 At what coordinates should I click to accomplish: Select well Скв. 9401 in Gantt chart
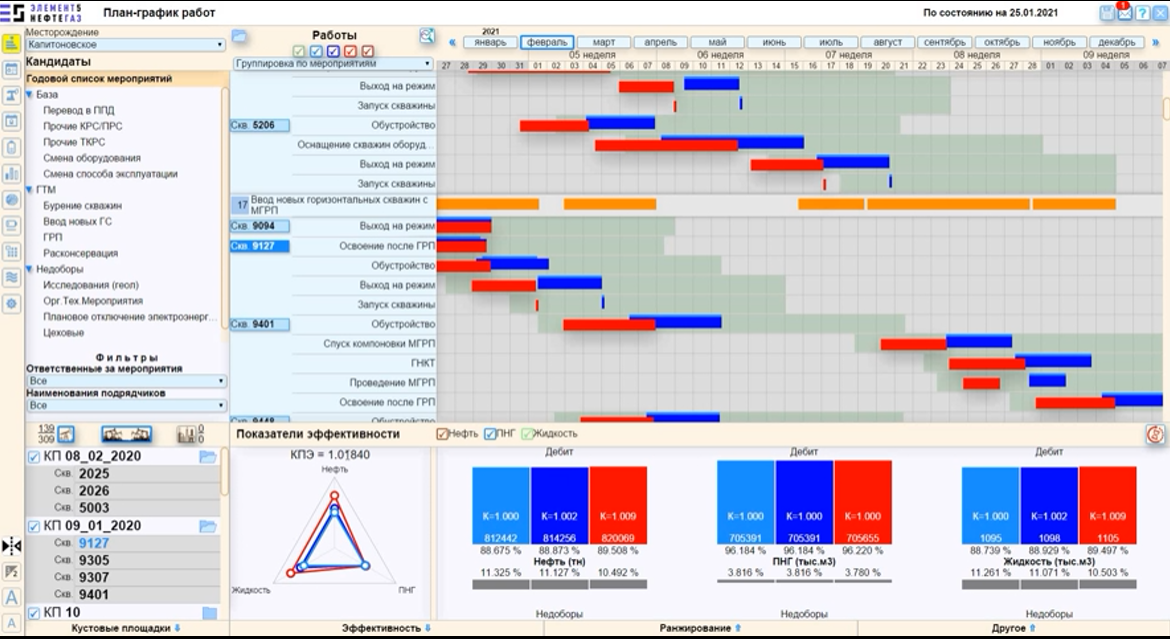[260, 325]
